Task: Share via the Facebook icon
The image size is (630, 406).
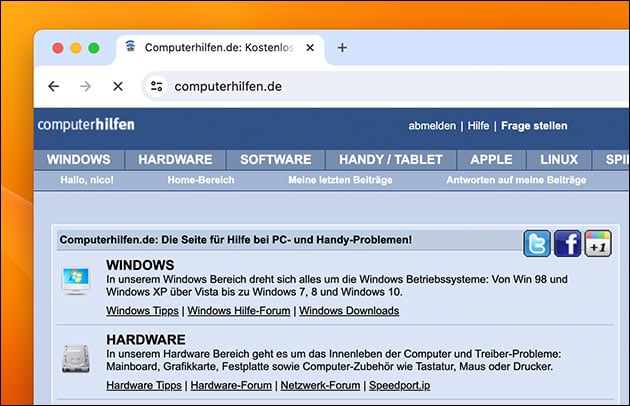Action: 568,243
